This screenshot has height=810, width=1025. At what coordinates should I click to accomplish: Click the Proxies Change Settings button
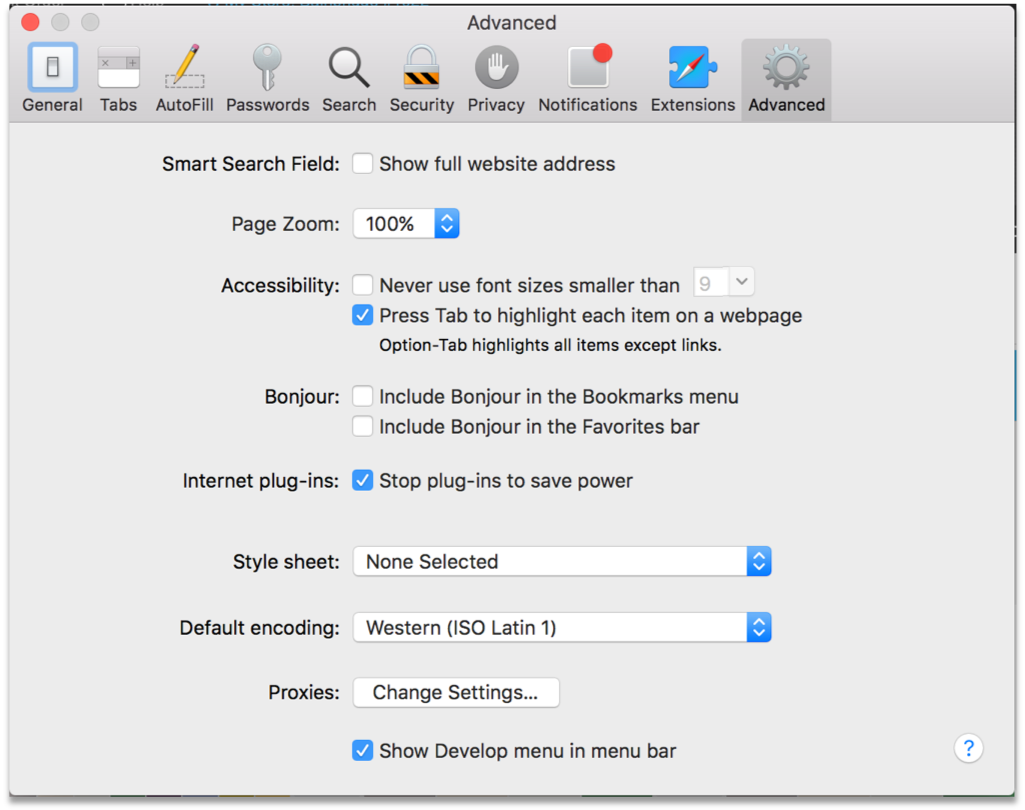(456, 692)
